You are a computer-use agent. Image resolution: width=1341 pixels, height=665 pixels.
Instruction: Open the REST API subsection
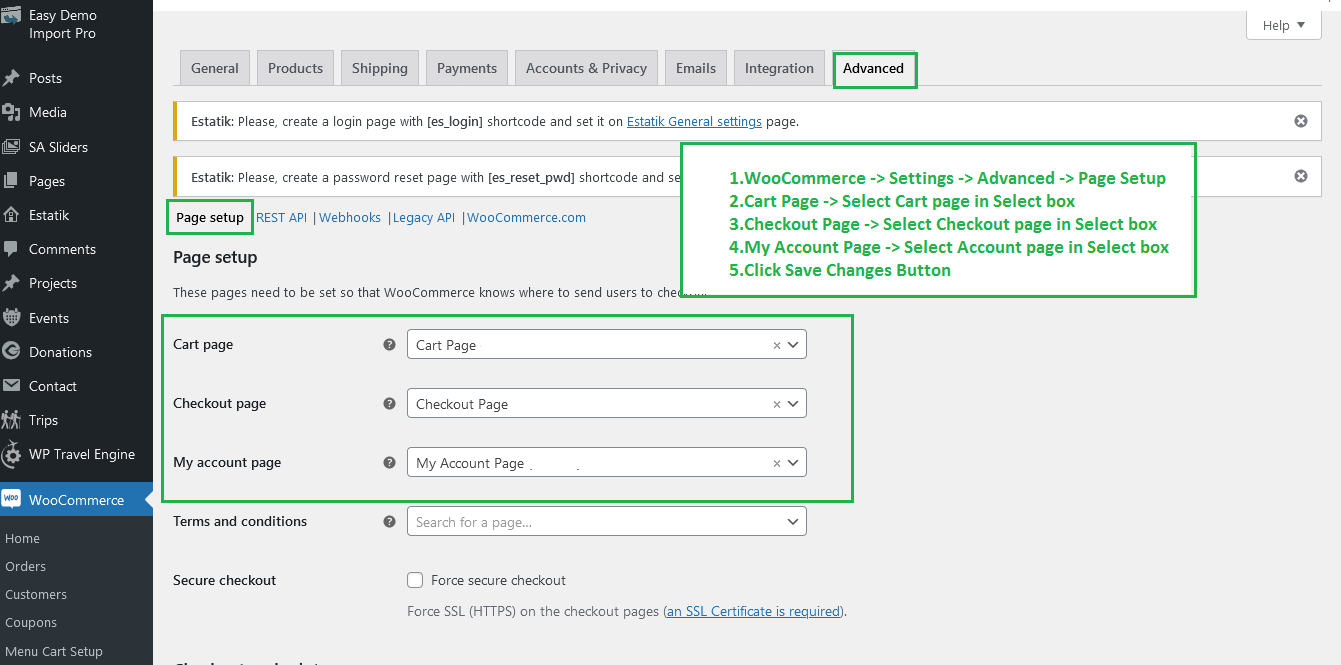coord(281,217)
